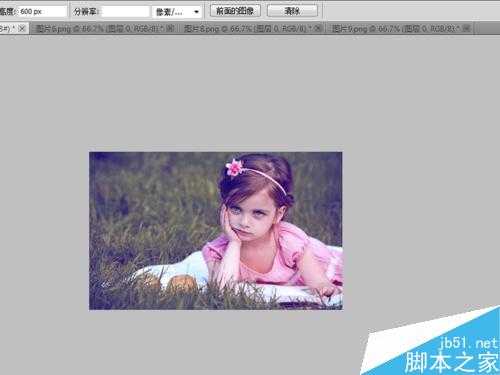
Task: Close the active leftmost document tab
Action: 22,29
